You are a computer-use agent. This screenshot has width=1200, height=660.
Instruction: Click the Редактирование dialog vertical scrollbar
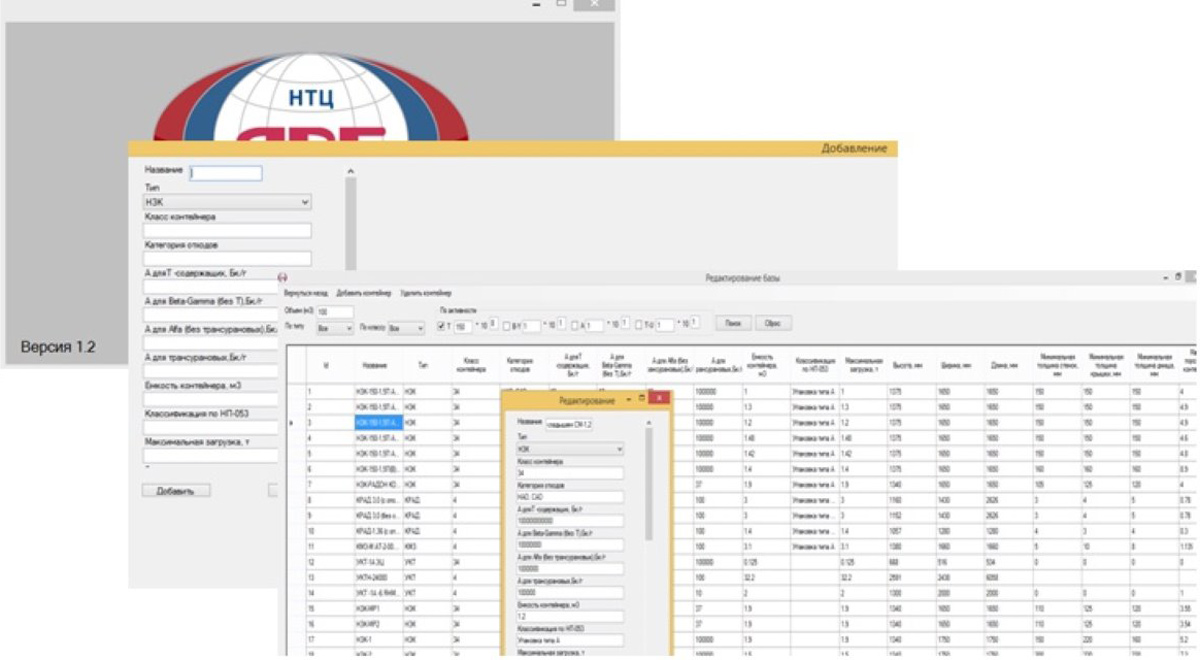click(x=650, y=535)
